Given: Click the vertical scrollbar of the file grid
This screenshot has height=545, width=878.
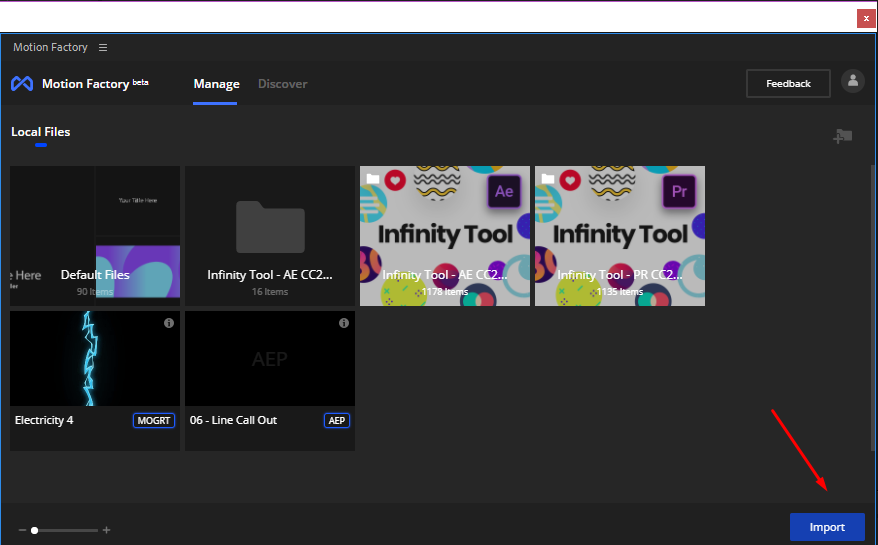Looking at the screenshot, I should point(873,308).
